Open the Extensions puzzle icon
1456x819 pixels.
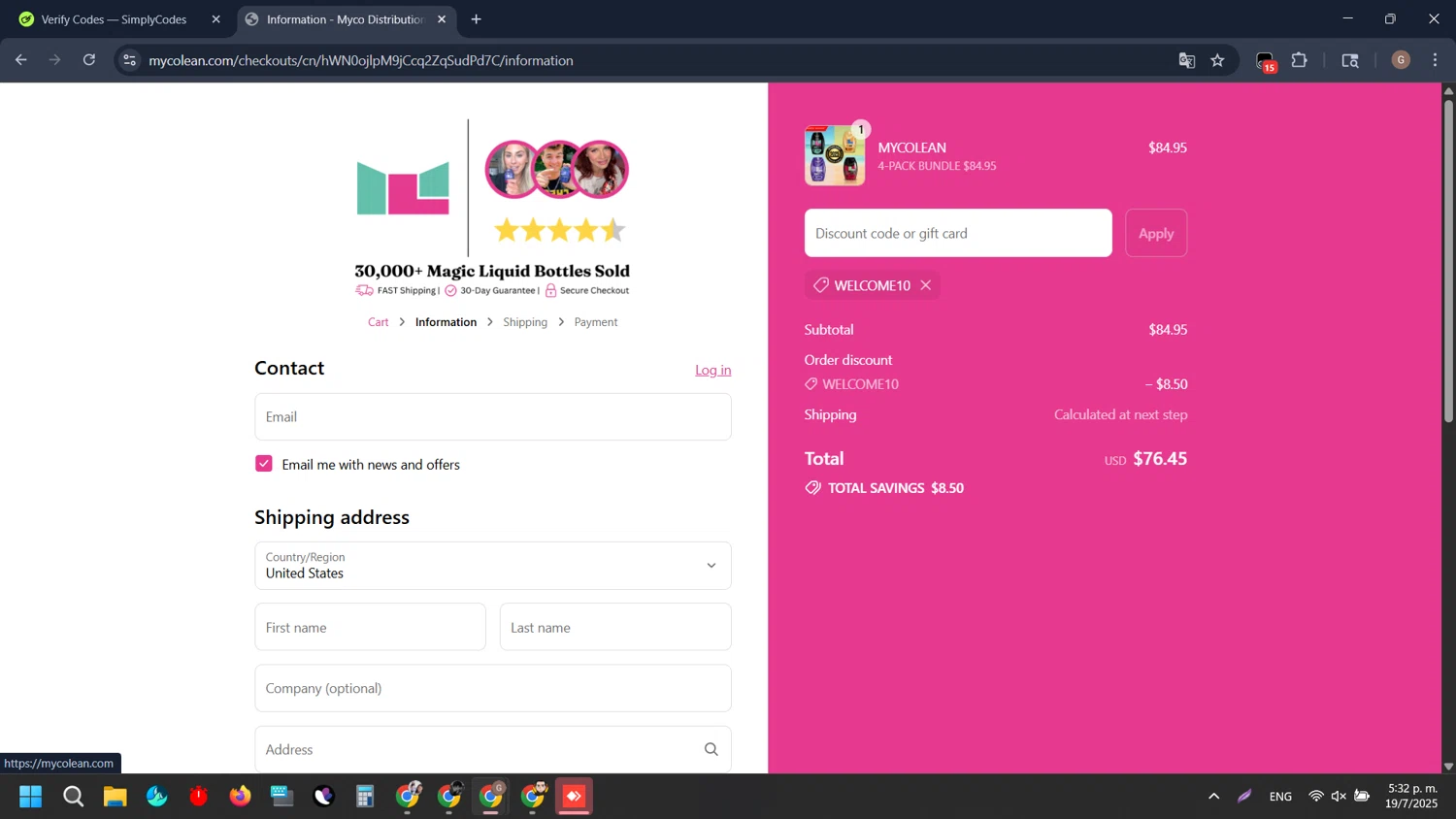1299,60
